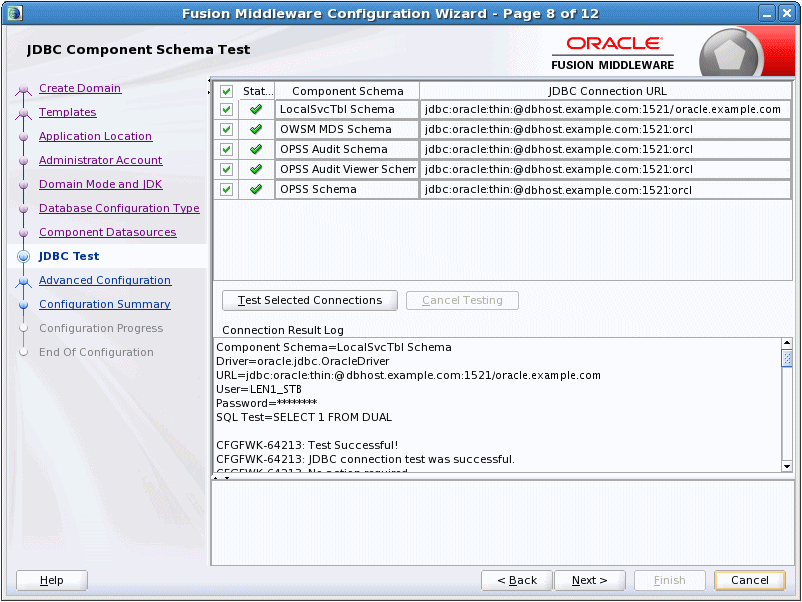Select the OWSM MDS Schema name cell
This screenshot has width=802, height=602.
coord(347,129)
